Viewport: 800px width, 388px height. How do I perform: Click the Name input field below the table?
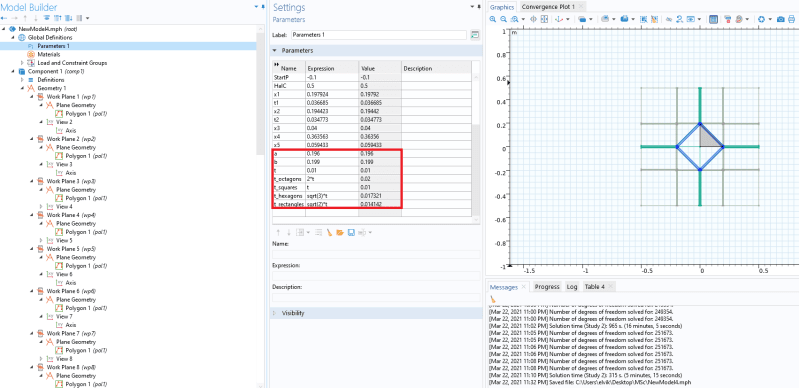(x=376, y=254)
